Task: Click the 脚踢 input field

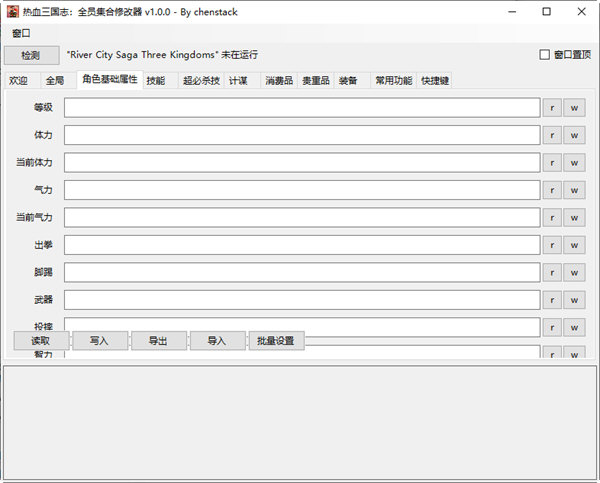Action: pos(302,272)
